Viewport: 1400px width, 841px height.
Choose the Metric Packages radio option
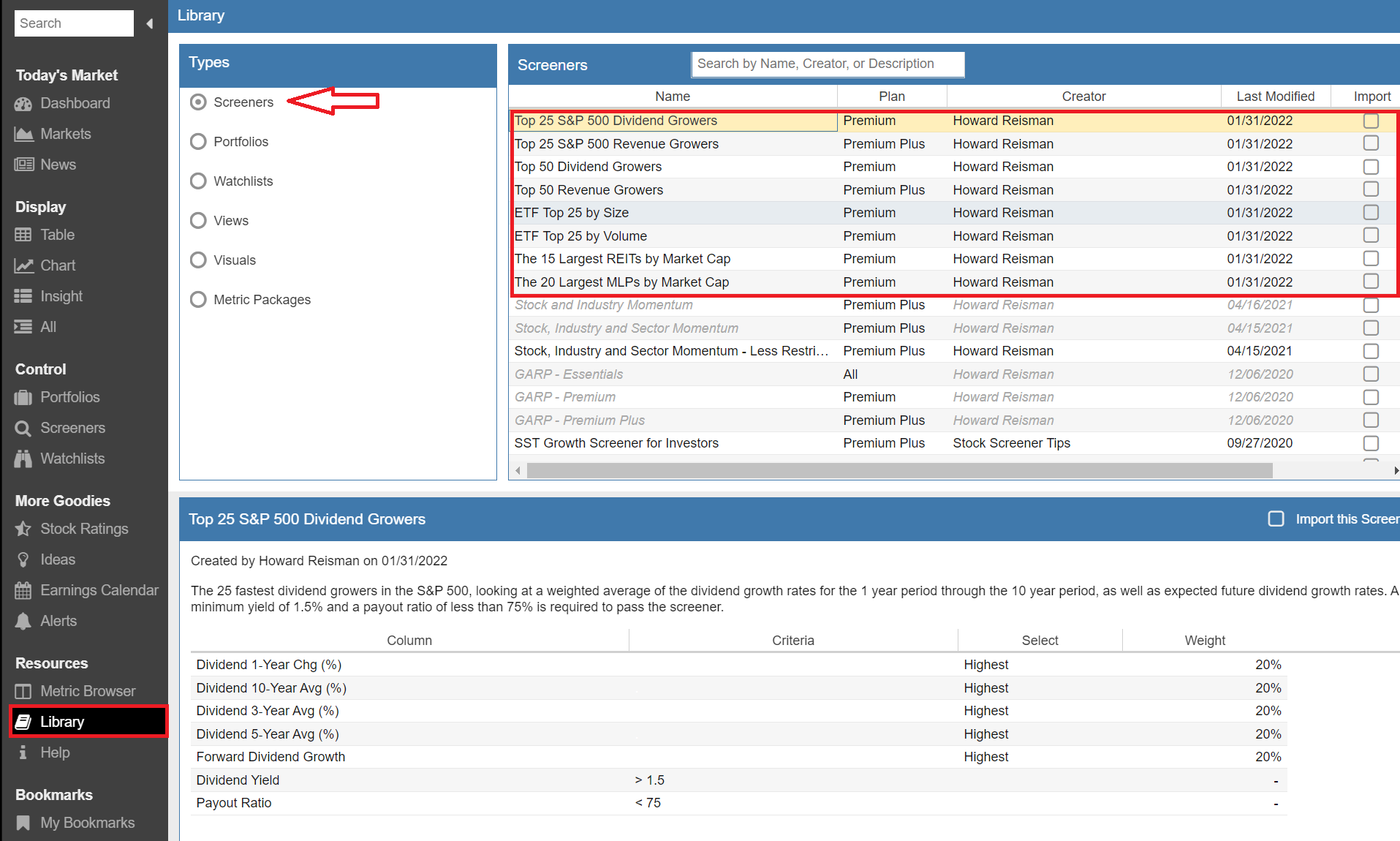(198, 300)
